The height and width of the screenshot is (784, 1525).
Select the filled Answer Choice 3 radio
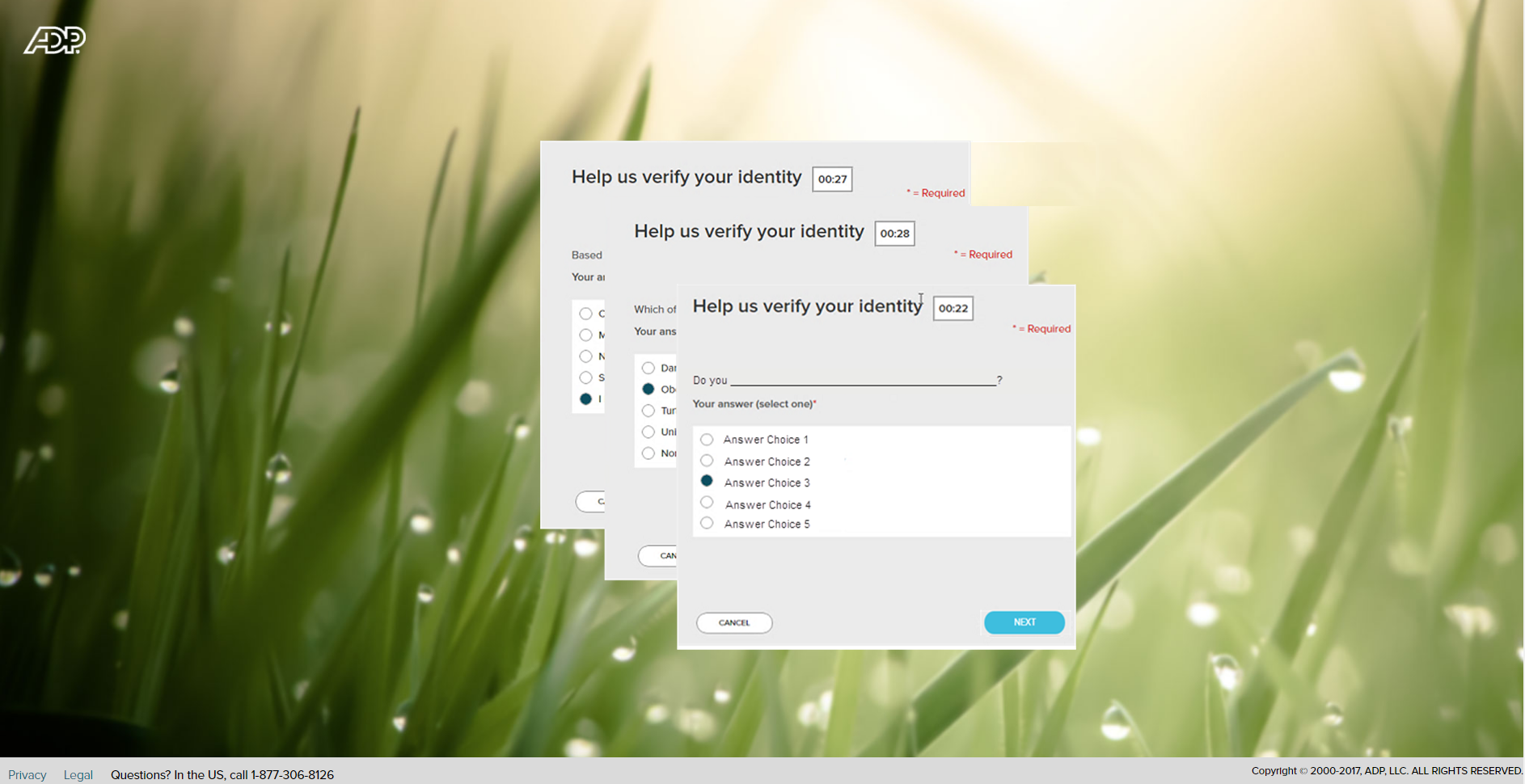(x=707, y=481)
